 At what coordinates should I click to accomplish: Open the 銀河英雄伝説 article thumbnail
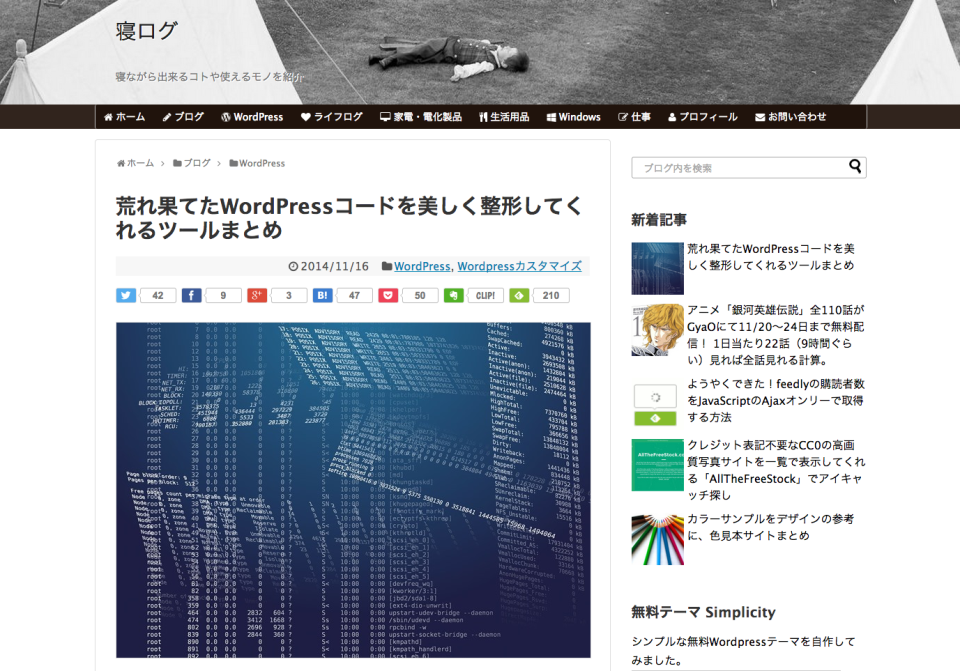pyautogui.click(x=657, y=330)
